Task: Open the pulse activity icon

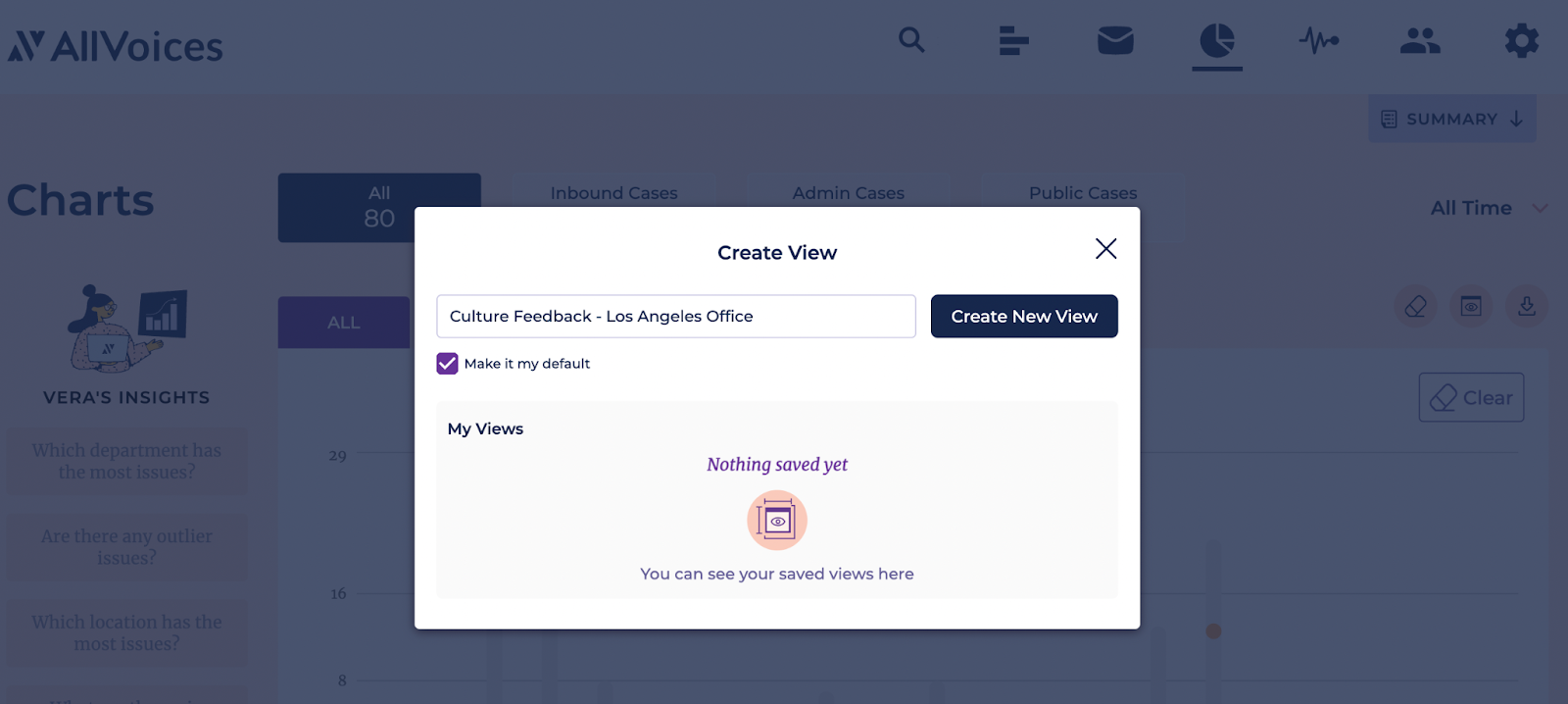Action: pos(1319,40)
